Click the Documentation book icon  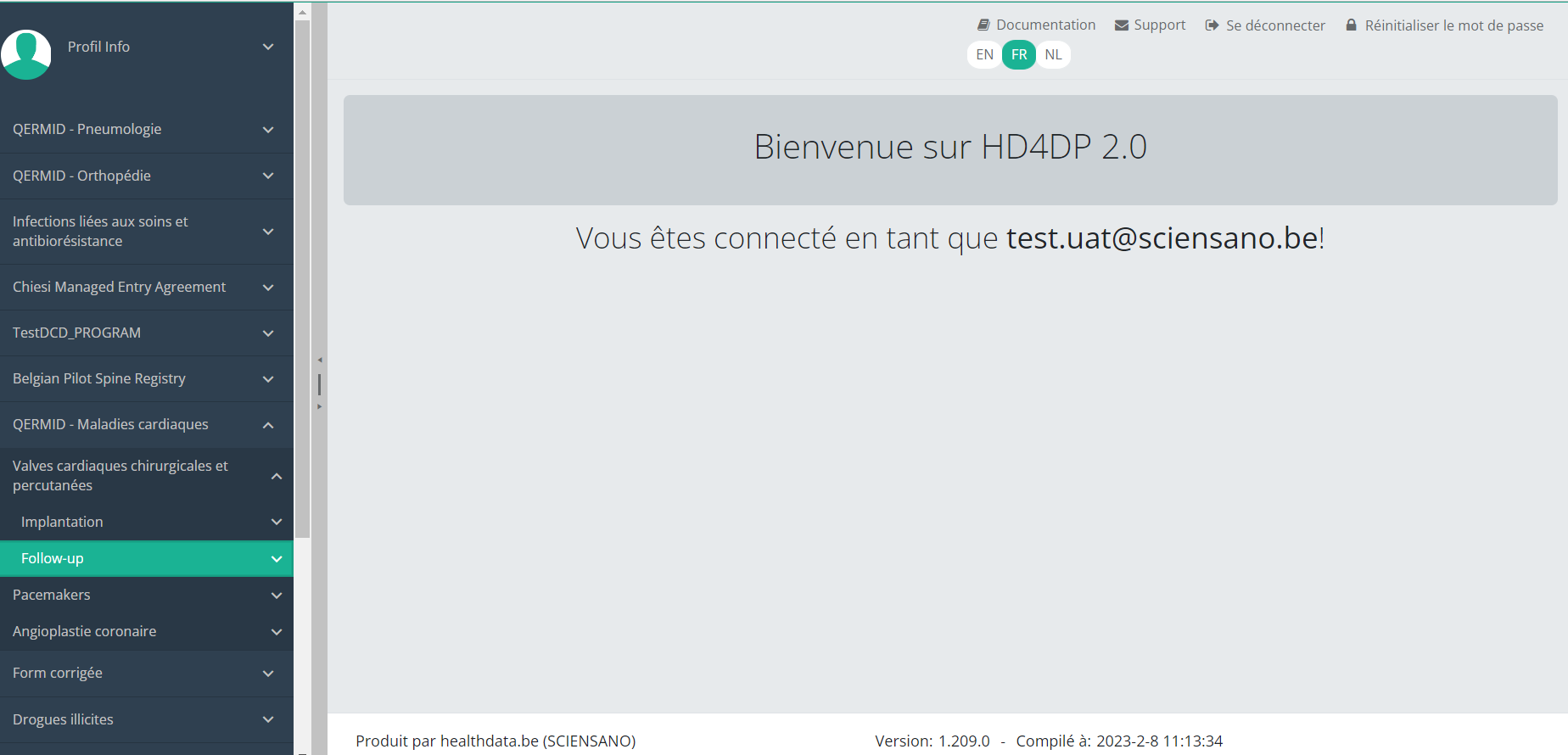pos(983,25)
